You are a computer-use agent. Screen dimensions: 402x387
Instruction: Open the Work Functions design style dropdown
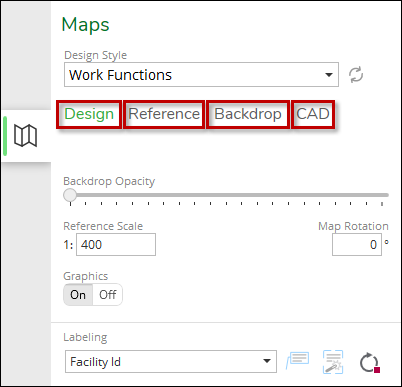[x=201, y=75]
